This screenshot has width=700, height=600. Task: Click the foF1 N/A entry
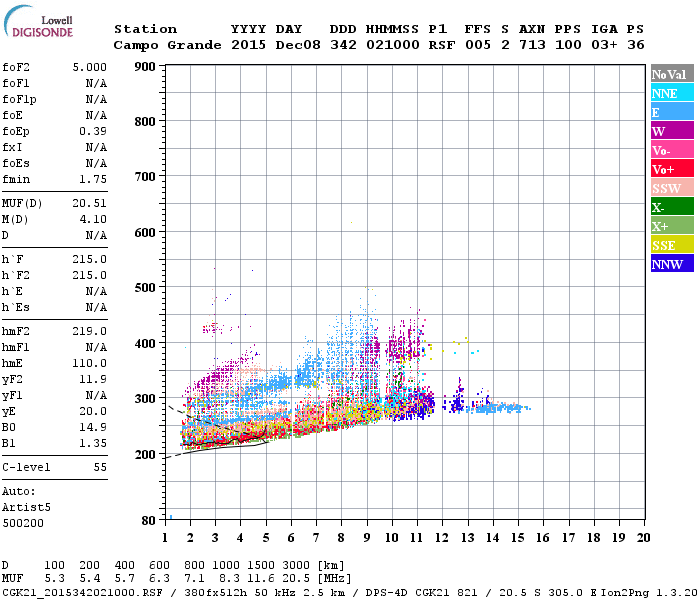[x=96, y=83]
